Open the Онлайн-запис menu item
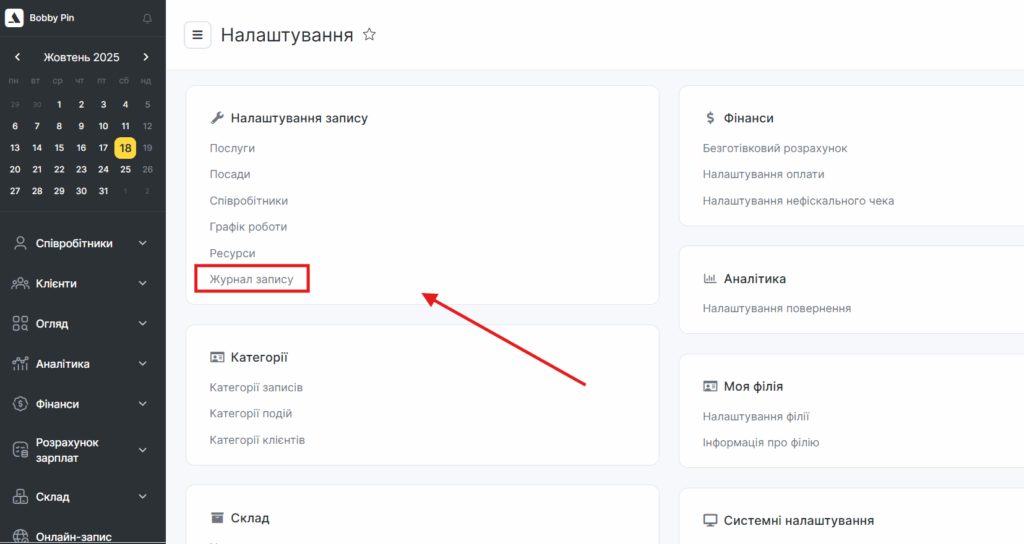This screenshot has width=1024, height=544. [x=76, y=536]
